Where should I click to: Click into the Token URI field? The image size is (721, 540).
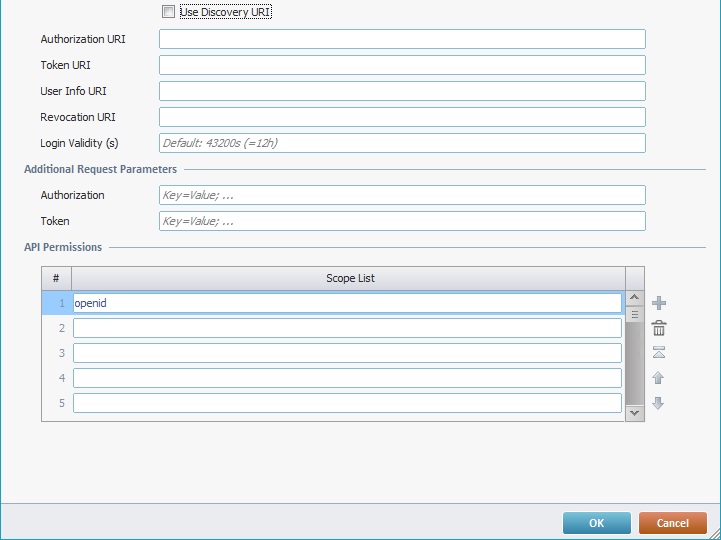402,65
